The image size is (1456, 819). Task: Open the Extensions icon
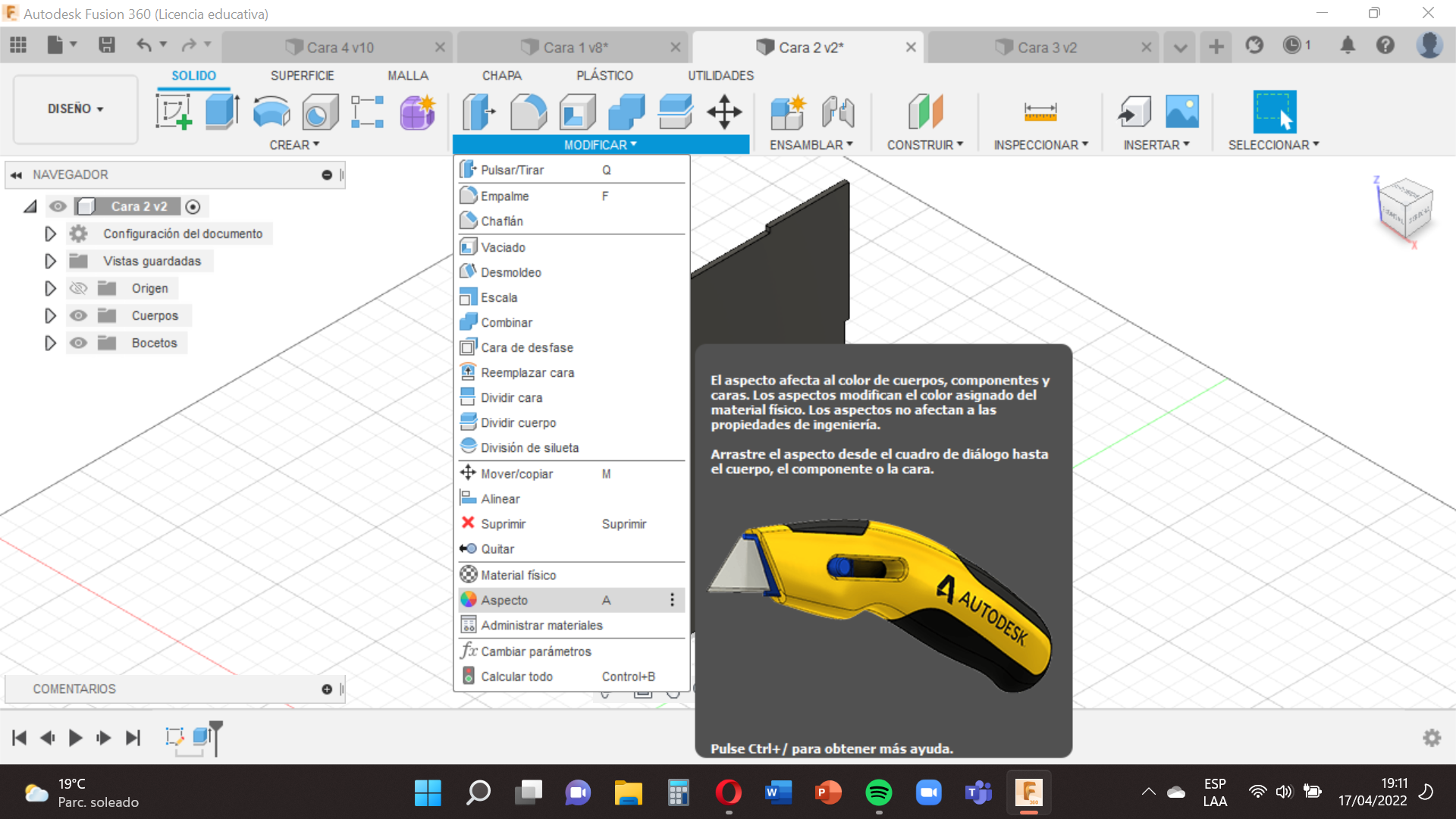(x=1254, y=45)
